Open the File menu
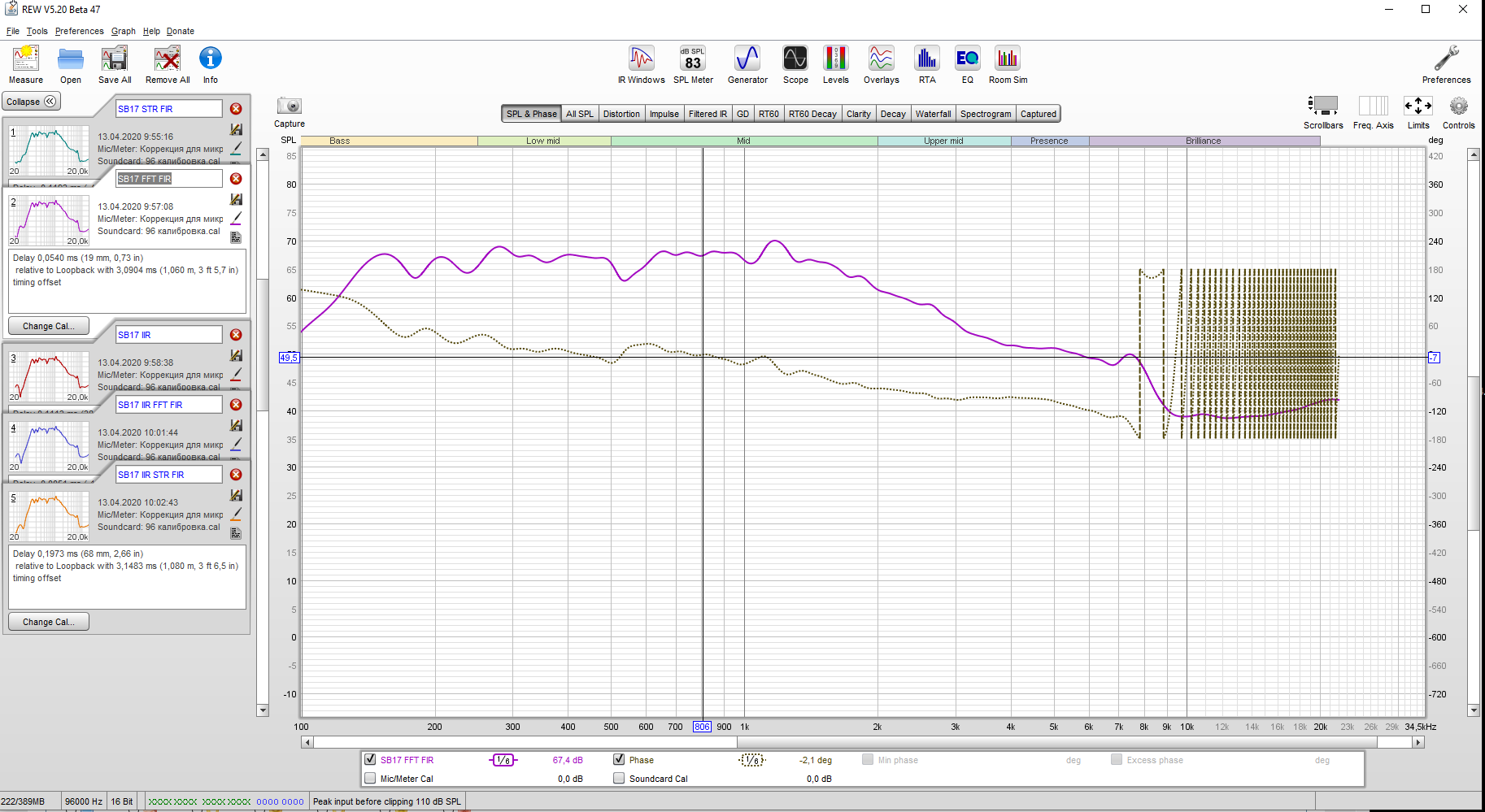 pyautogui.click(x=13, y=31)
